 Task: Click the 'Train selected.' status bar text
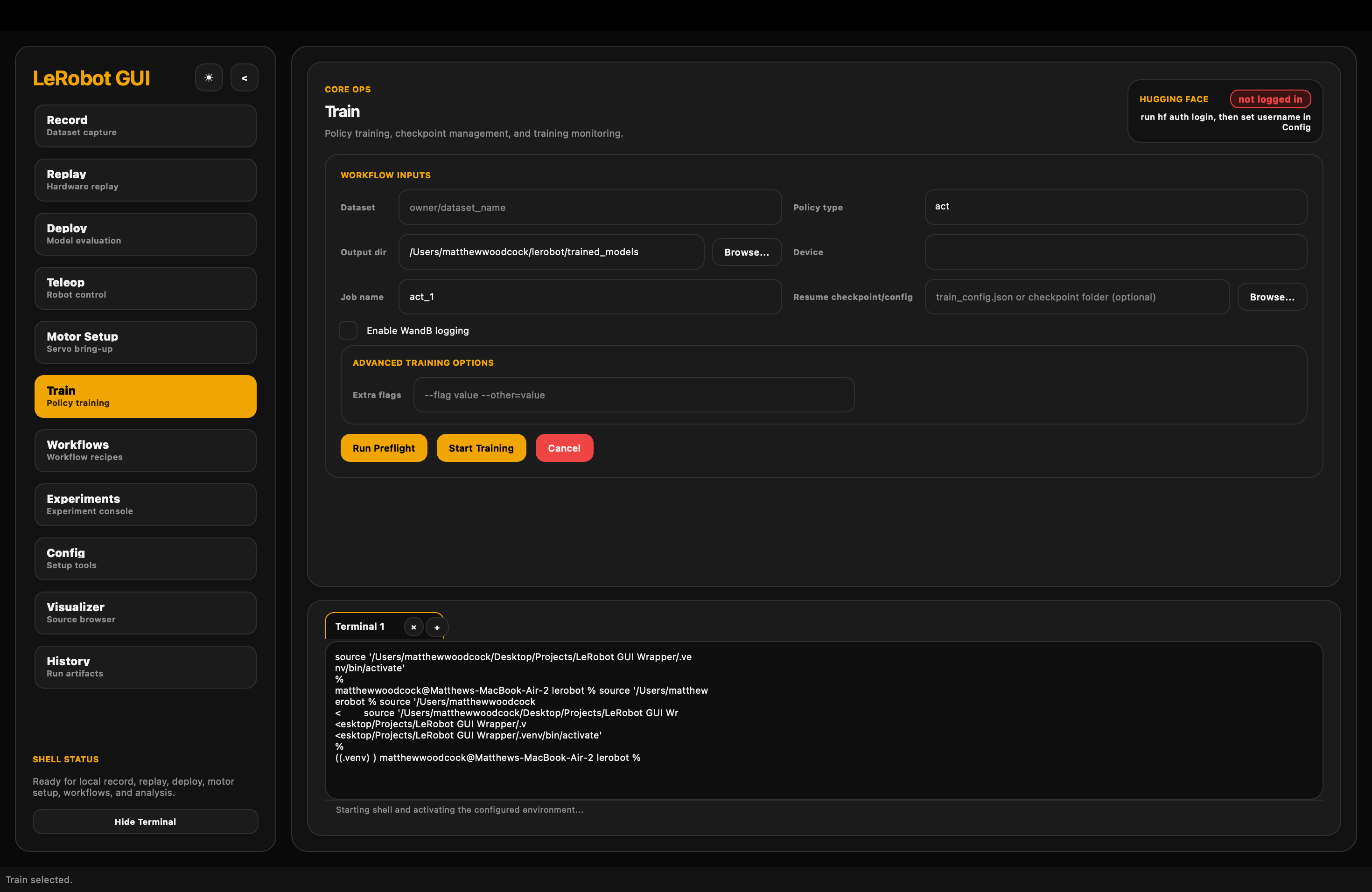(x=39, y=880)
